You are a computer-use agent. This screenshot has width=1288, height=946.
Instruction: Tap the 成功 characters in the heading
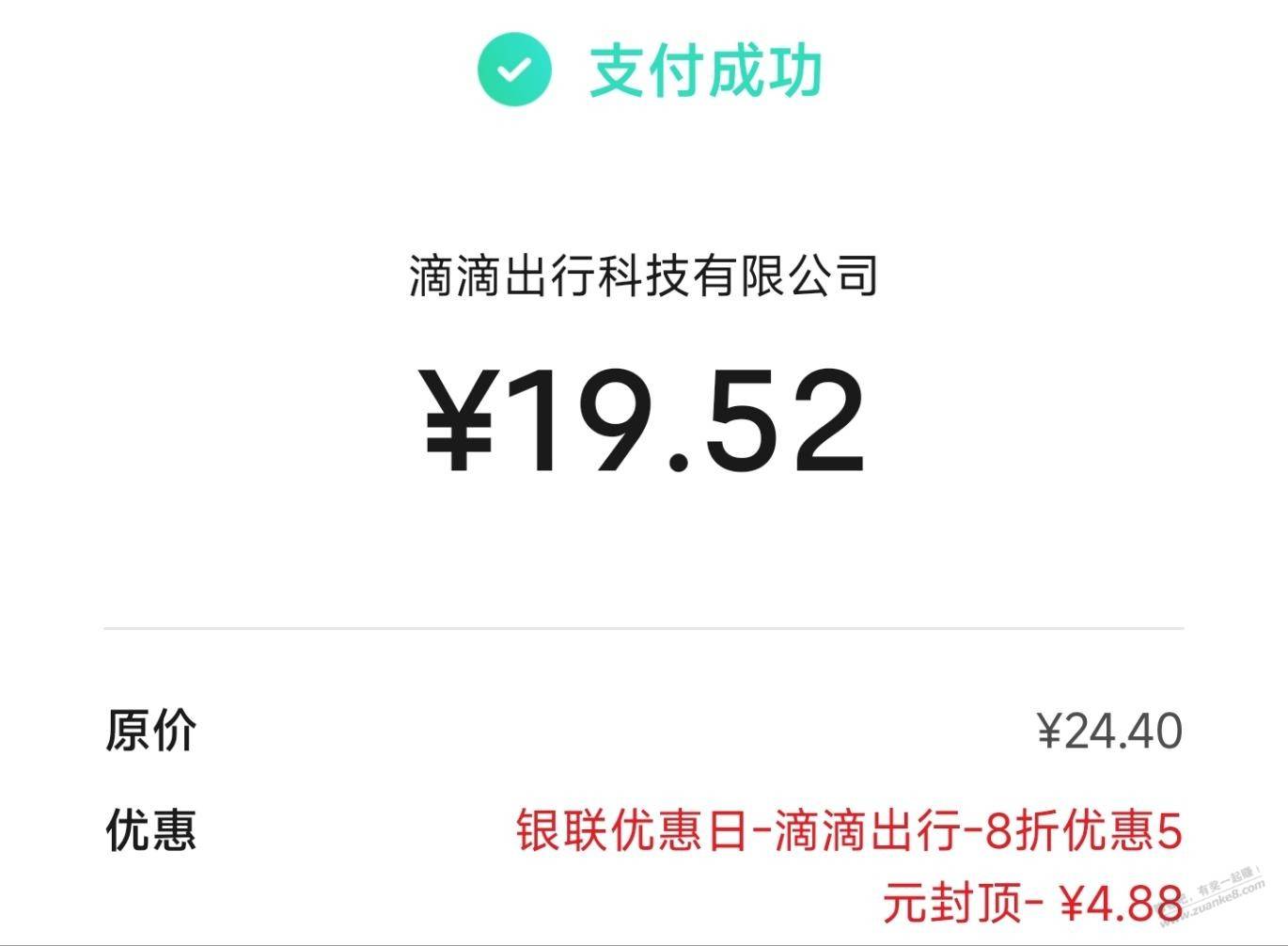click(x=765, y=71)
